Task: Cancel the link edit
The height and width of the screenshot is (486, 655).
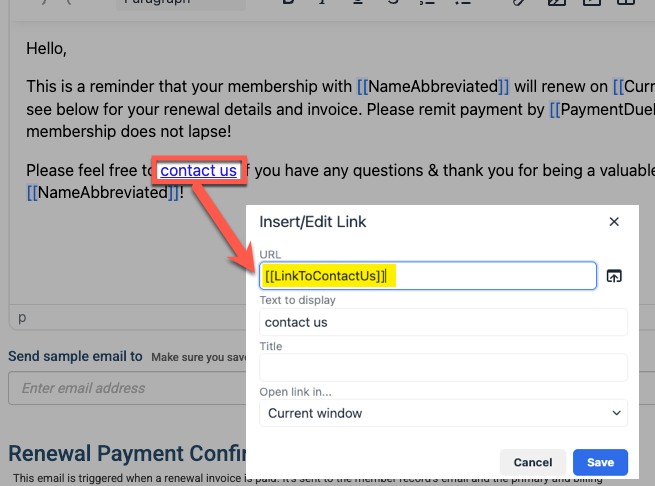Action: (533, 462)
